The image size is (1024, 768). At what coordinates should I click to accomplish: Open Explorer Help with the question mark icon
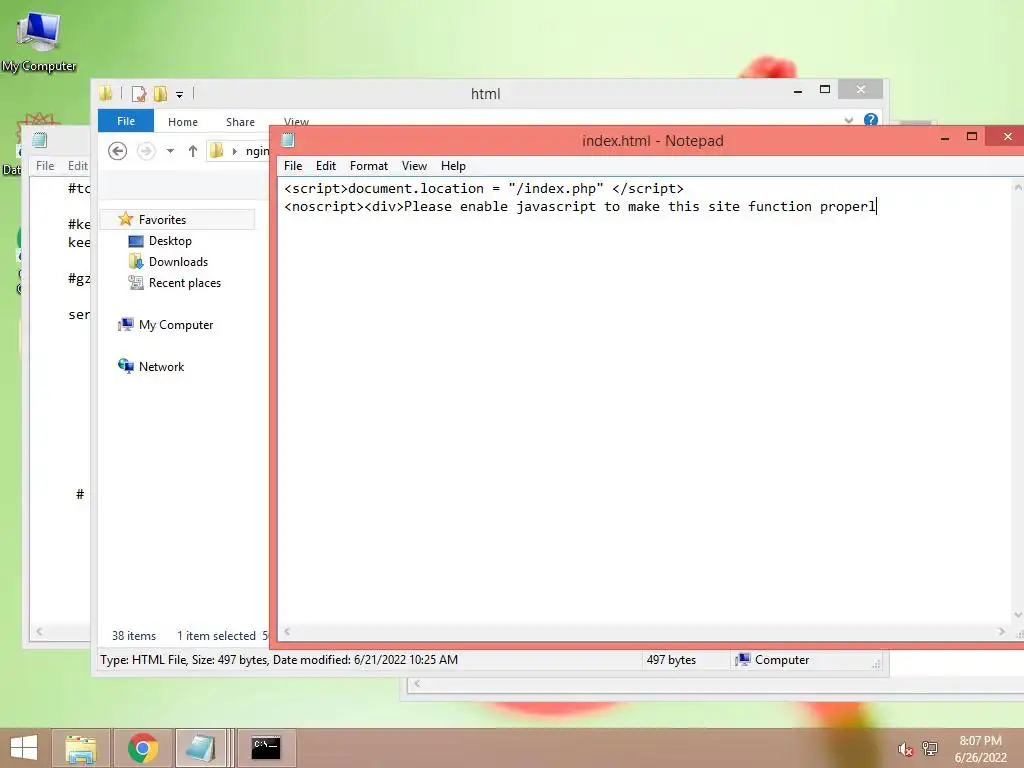tap(871, 120)
